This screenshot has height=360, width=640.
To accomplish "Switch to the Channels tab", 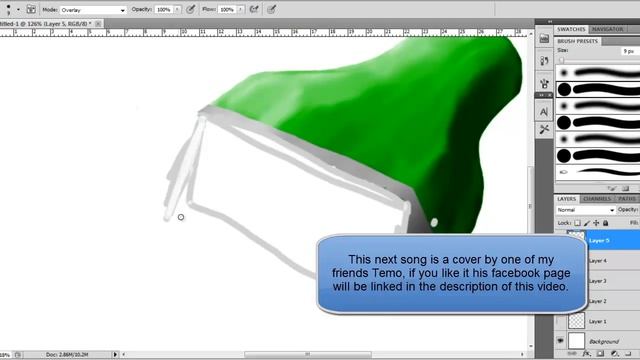I will (x=597, y=199).
